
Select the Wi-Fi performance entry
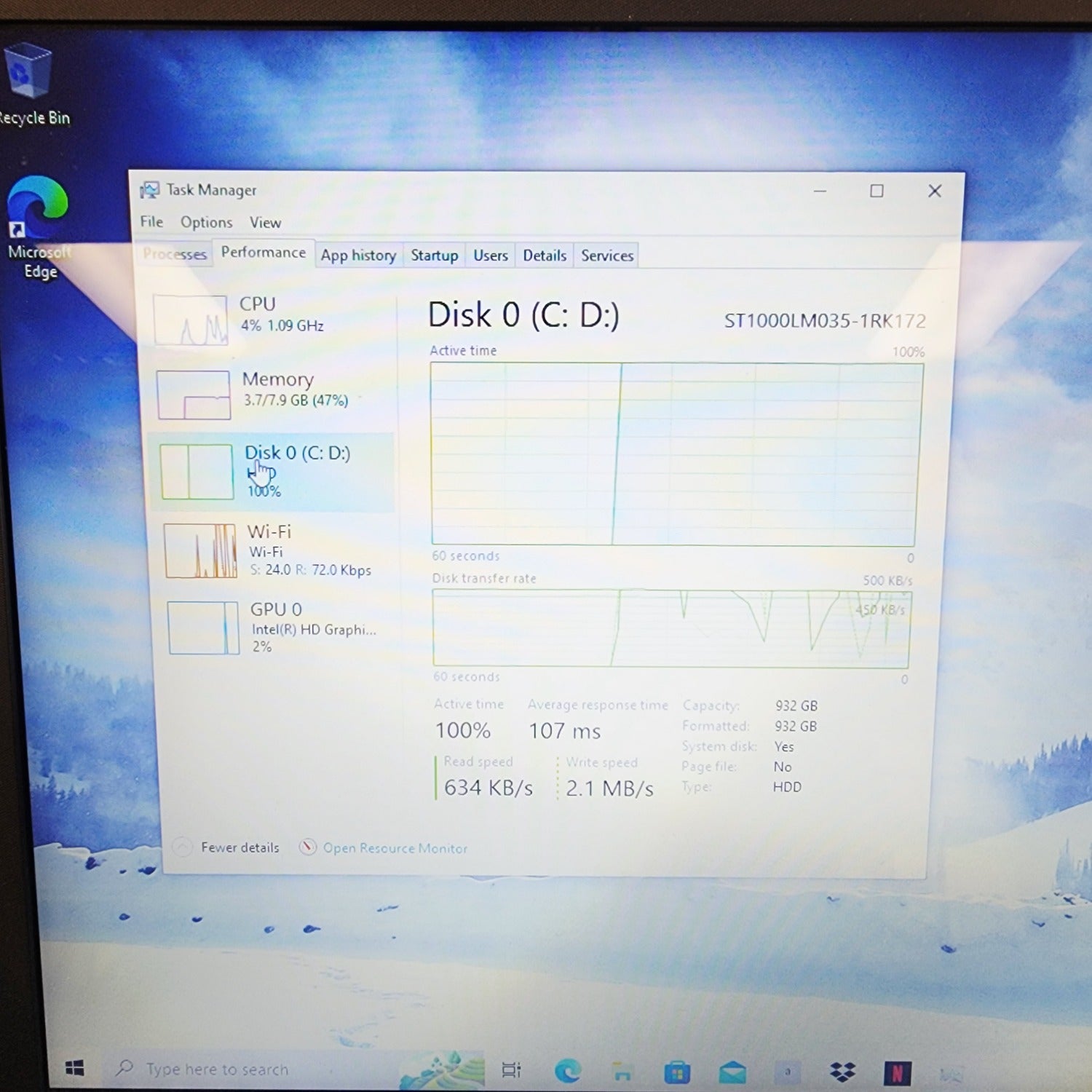pos(274,550)
